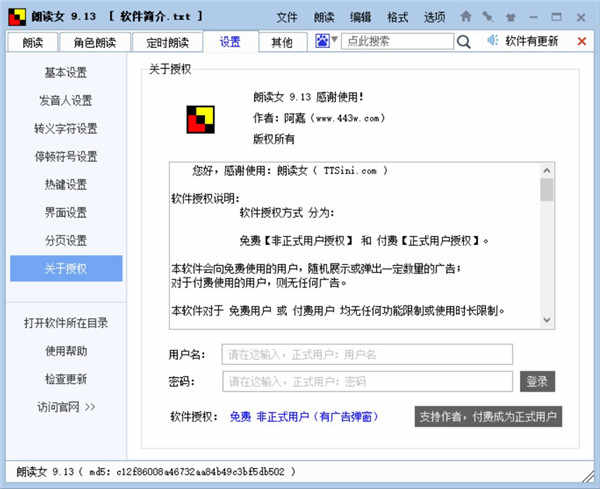Viewport: 600px width, 489px height.
Task: Click the red-yellow logo in 关于授权 panel
Action: coord(201,119)
